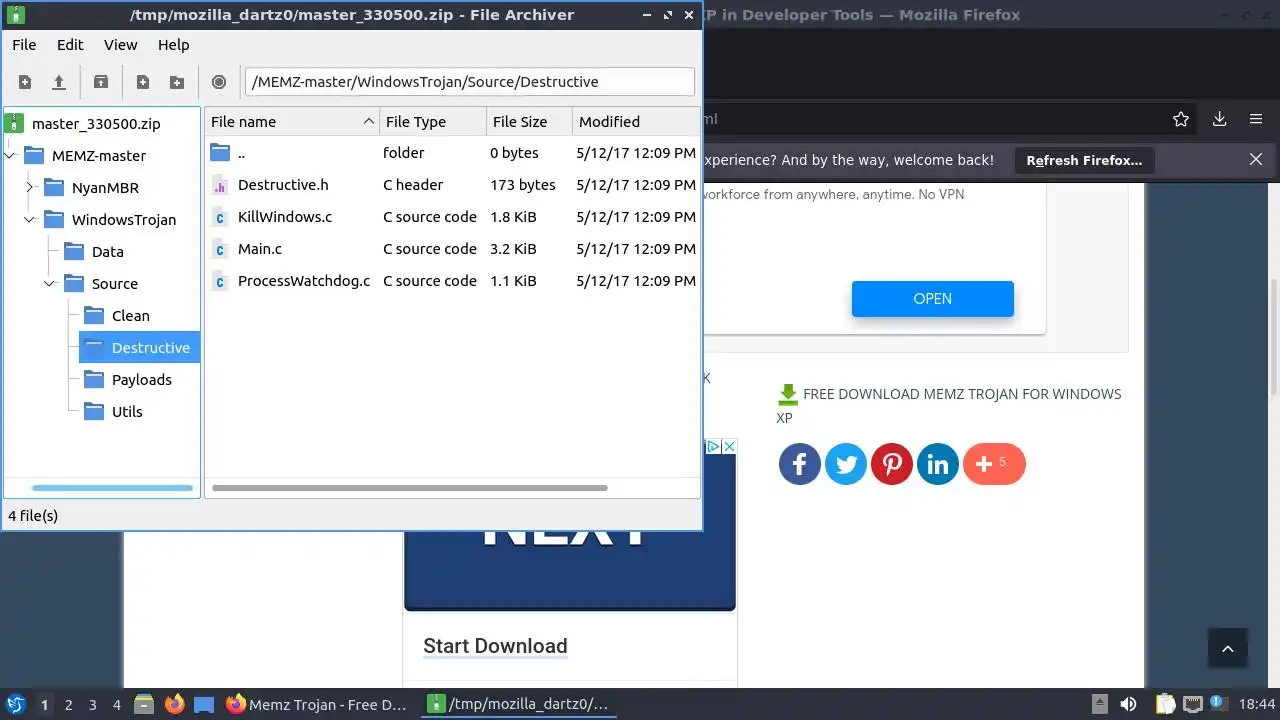Screen dimensions: 1280x720
Task: Switch to workspace 2
Action: coord(69,704)
